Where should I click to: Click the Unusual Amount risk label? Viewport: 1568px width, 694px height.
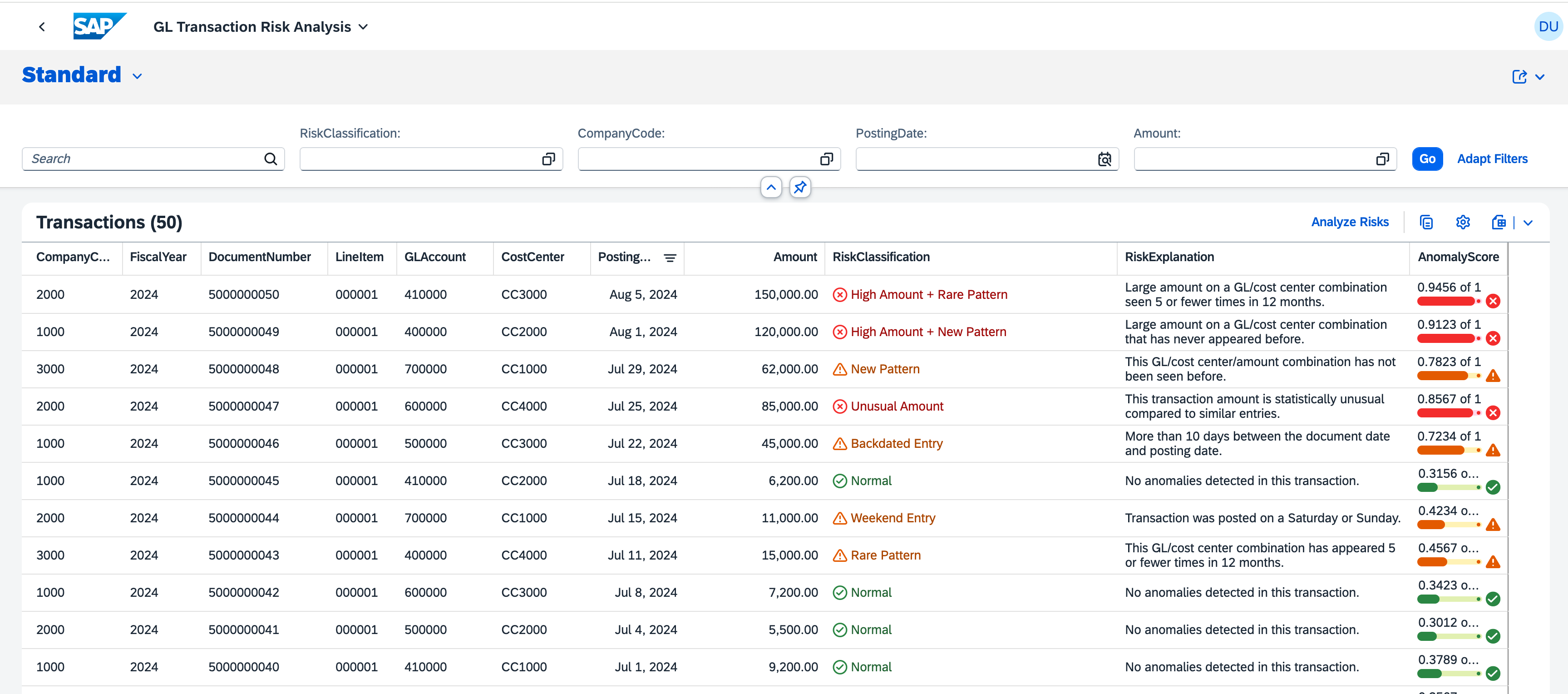[x=897, y=406]
